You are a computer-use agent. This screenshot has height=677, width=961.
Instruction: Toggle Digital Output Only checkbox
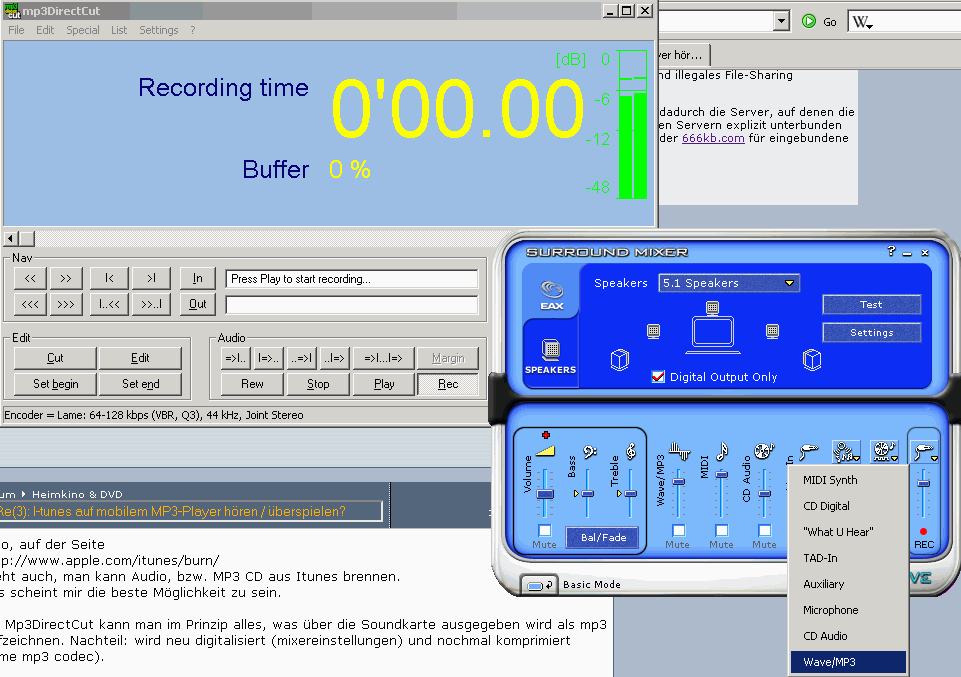(x=658, y=377)
